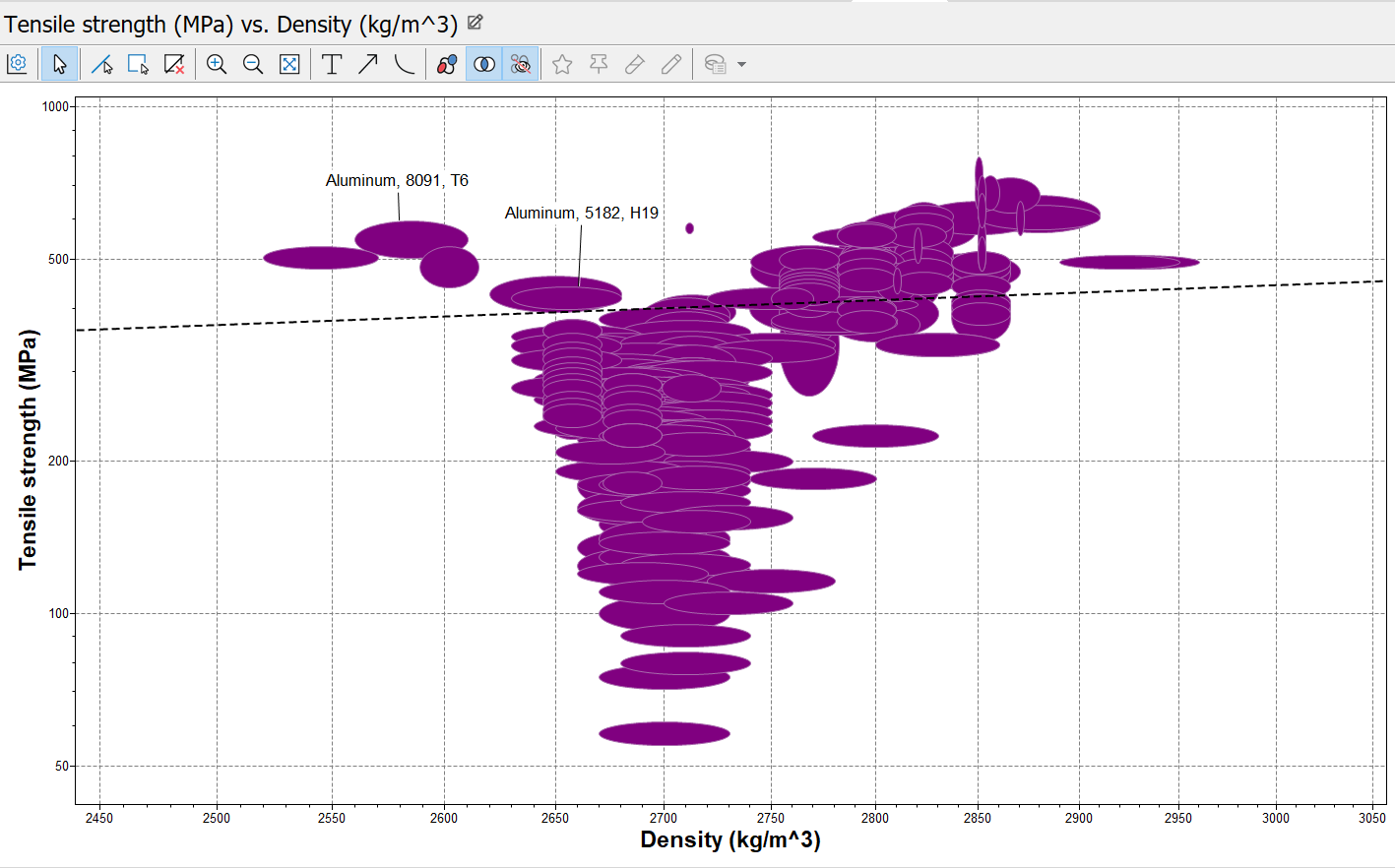
Task: Expand the legend dropdown arrow
Action: tap(742, 65)
